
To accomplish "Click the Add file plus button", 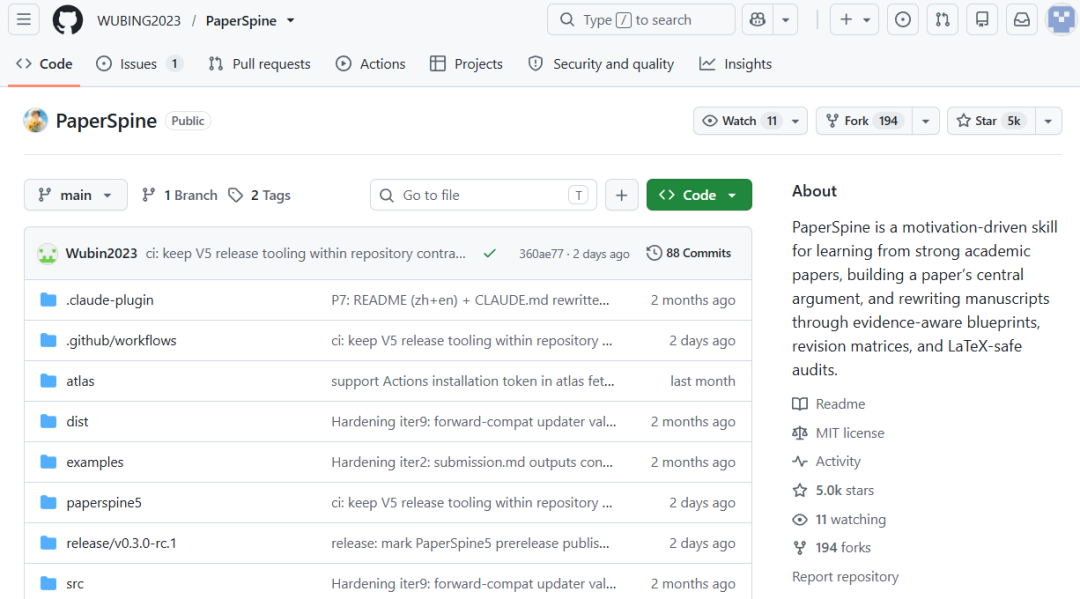I will pos(621,195).
